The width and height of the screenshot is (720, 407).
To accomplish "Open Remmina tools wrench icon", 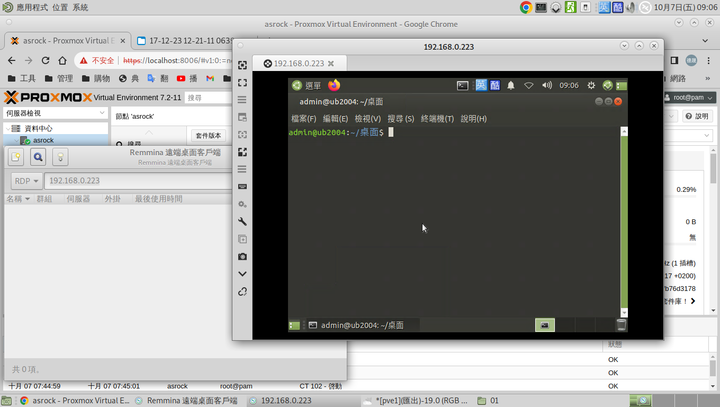I will pos(242,221).
